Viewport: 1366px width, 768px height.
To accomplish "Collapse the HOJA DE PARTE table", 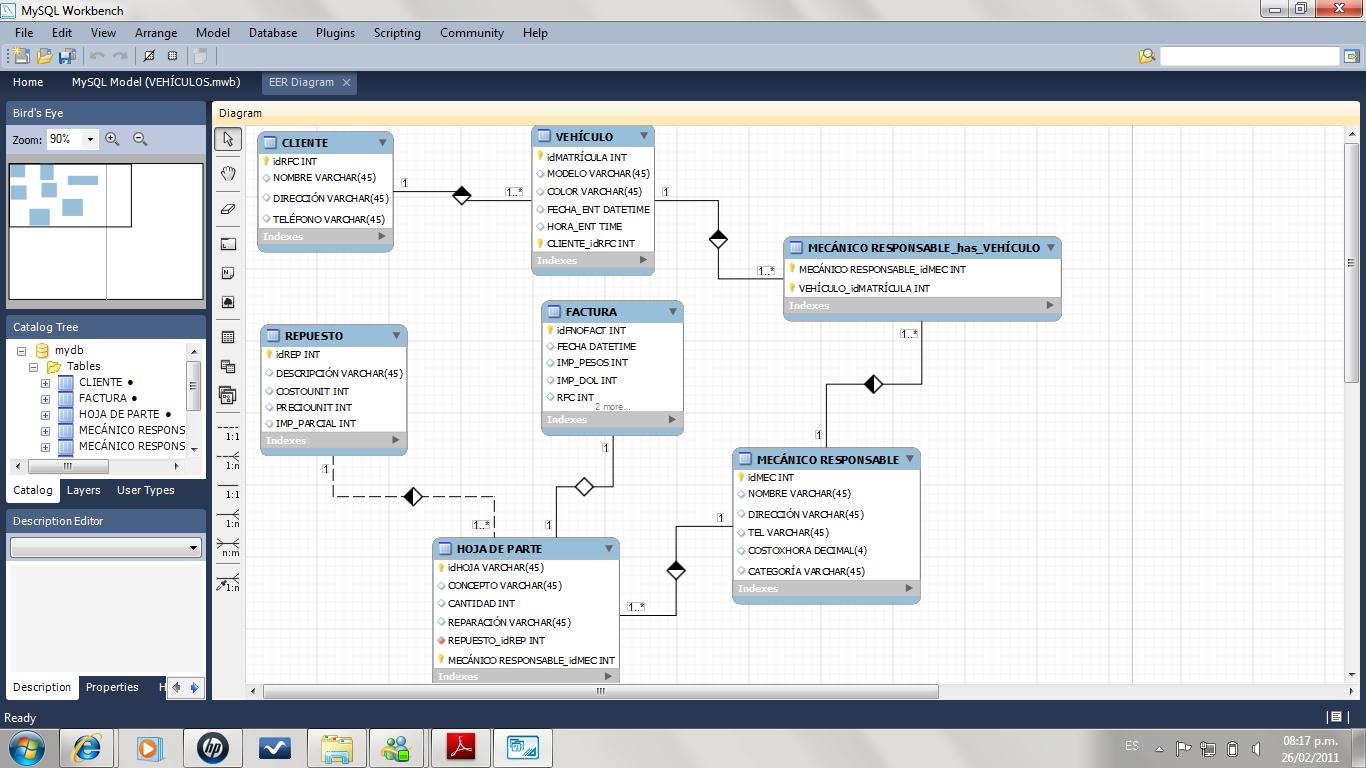I will 608,549.
